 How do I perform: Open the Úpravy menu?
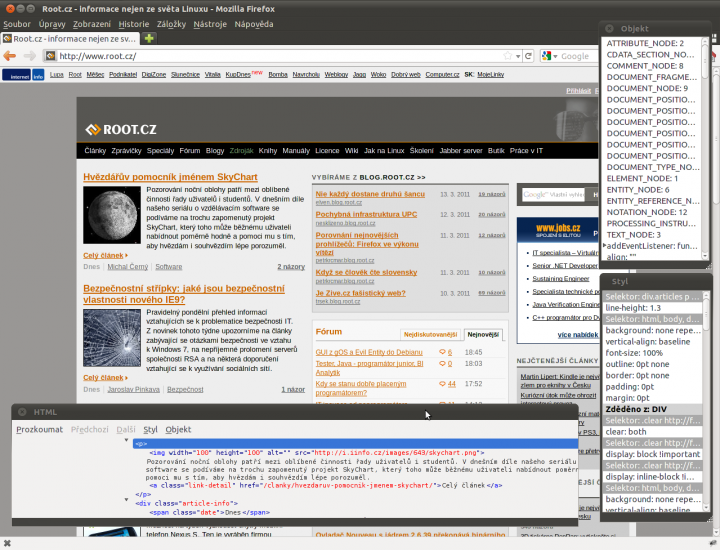[52, 24]
